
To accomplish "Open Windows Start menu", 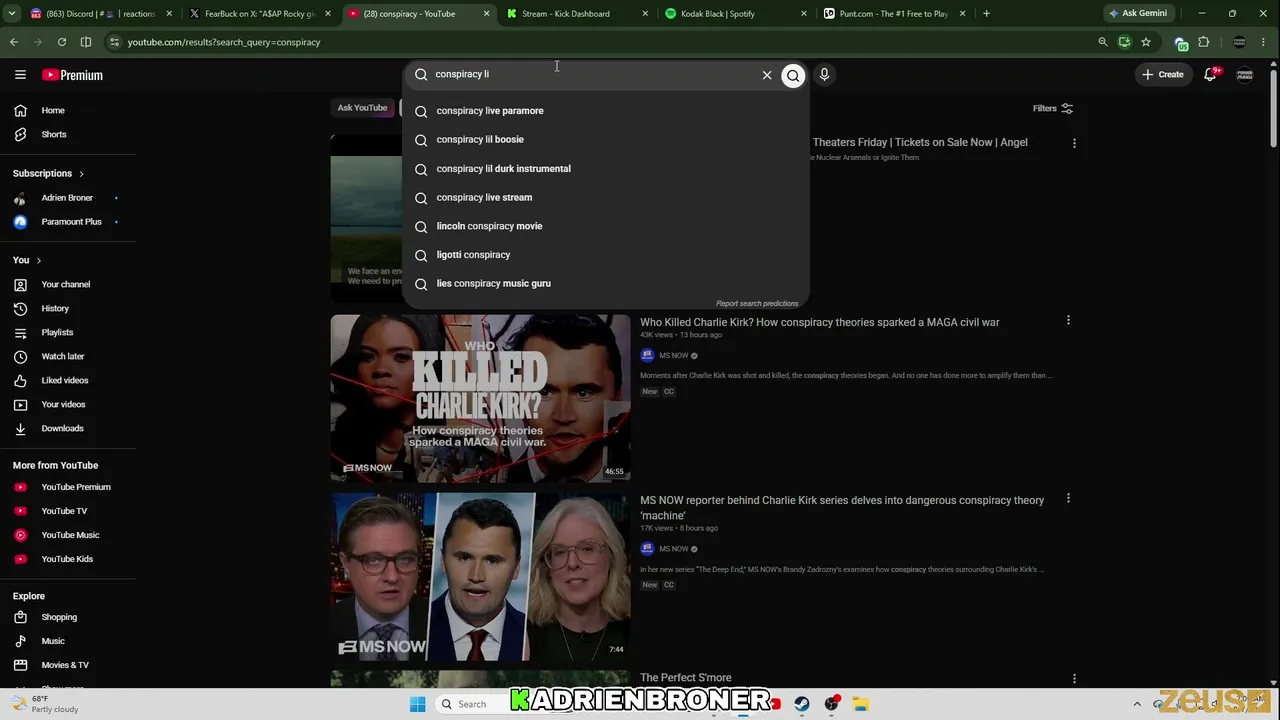I will (x=418, y=704).
